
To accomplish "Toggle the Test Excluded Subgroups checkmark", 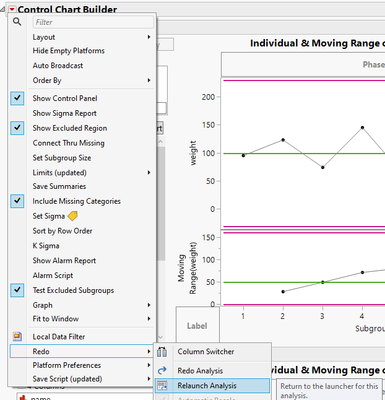I will pyautogui.click(x=17, y=290).
